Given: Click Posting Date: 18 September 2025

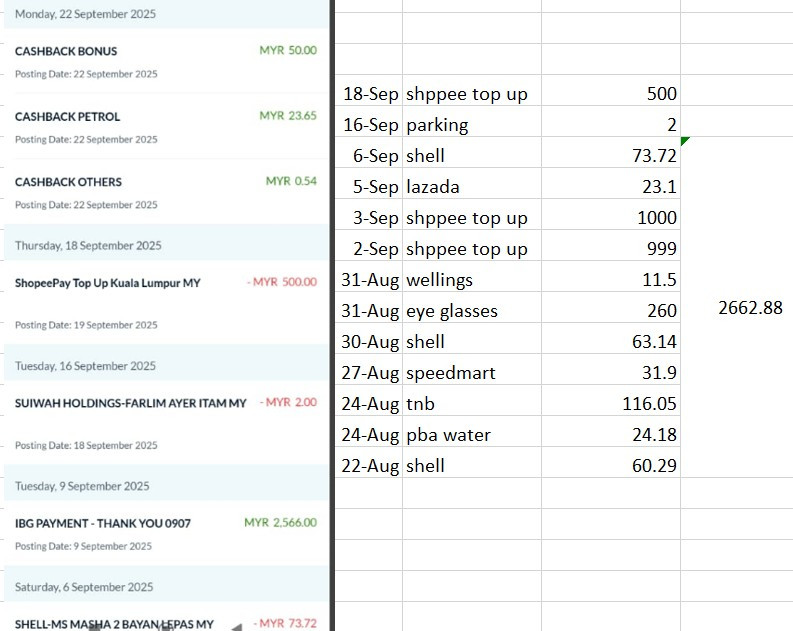Looking at the screenshot, I should tap(86, 445).
